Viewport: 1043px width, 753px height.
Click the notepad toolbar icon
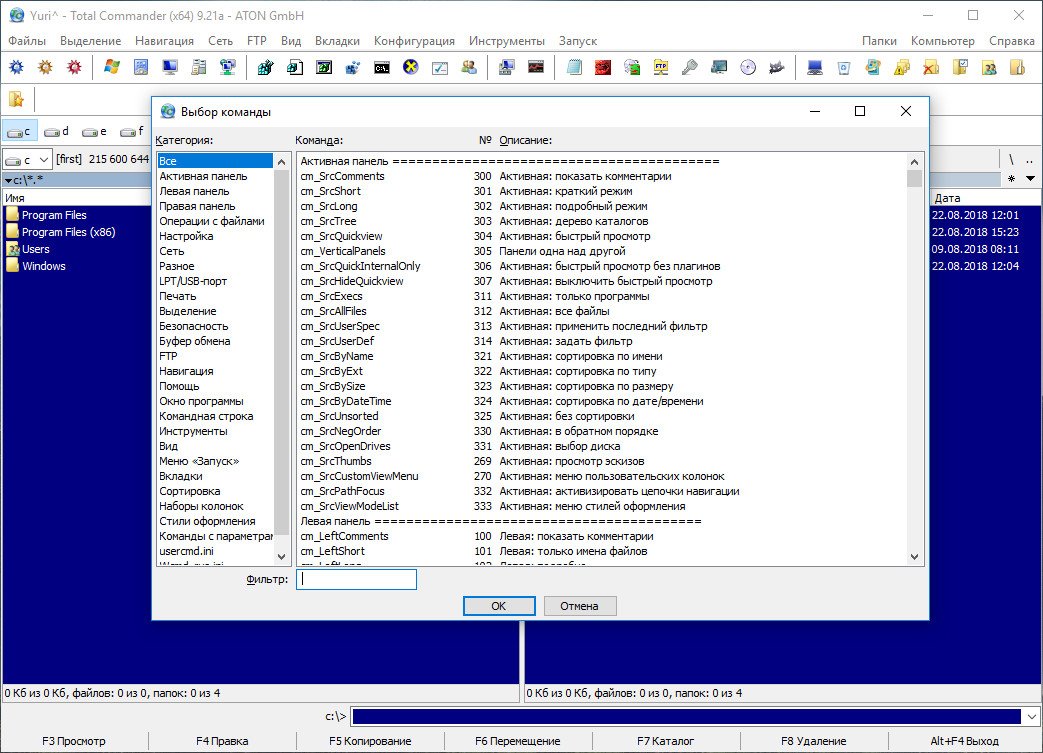click(574, 67)
